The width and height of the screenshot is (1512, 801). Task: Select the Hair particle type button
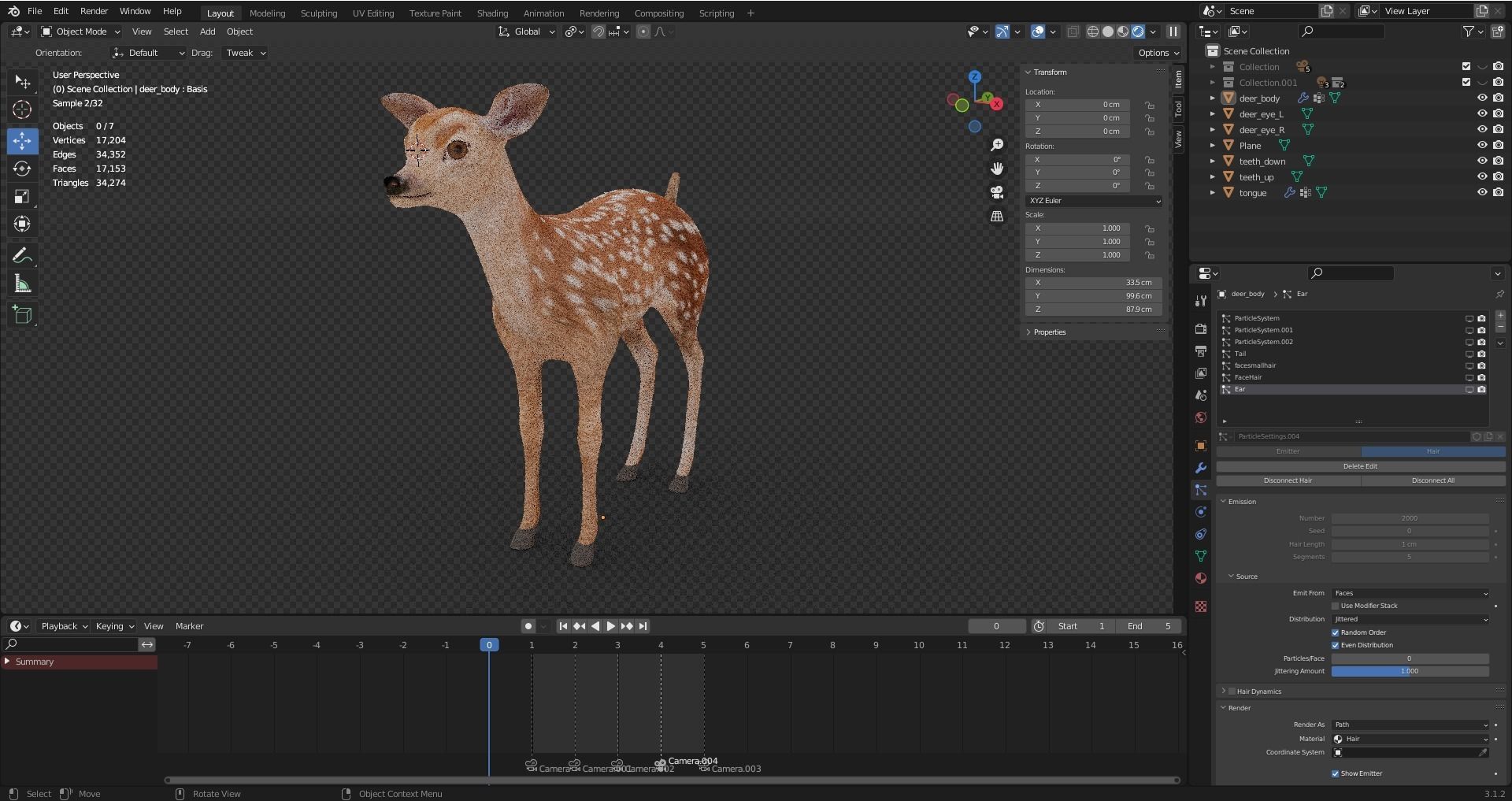[x=1432, y=451]
